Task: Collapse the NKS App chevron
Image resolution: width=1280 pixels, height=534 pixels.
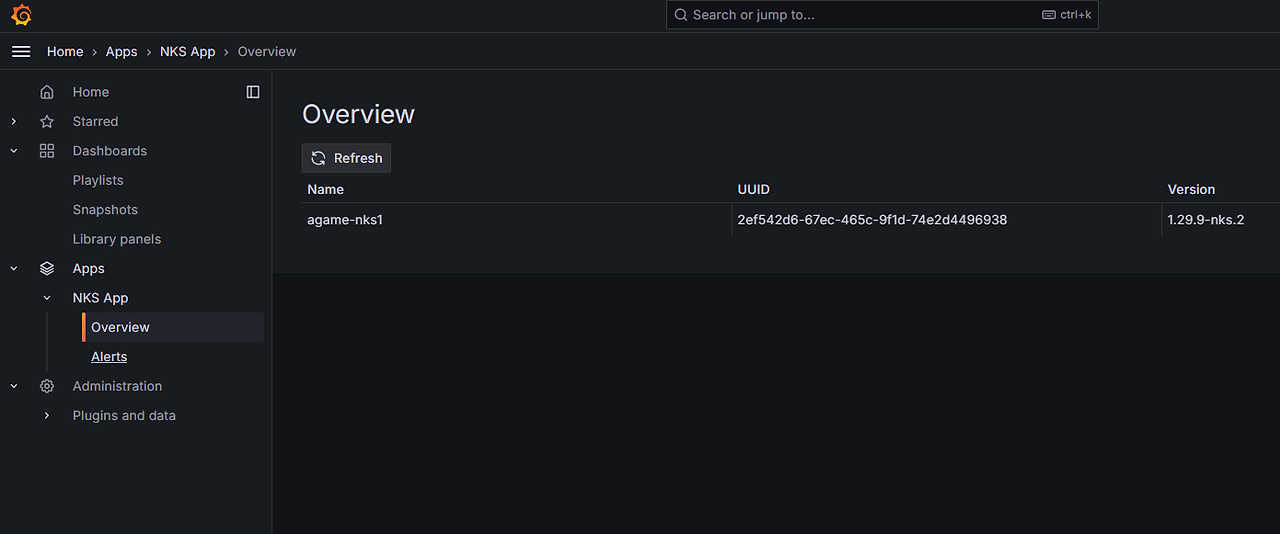Action: pos(47,298)
